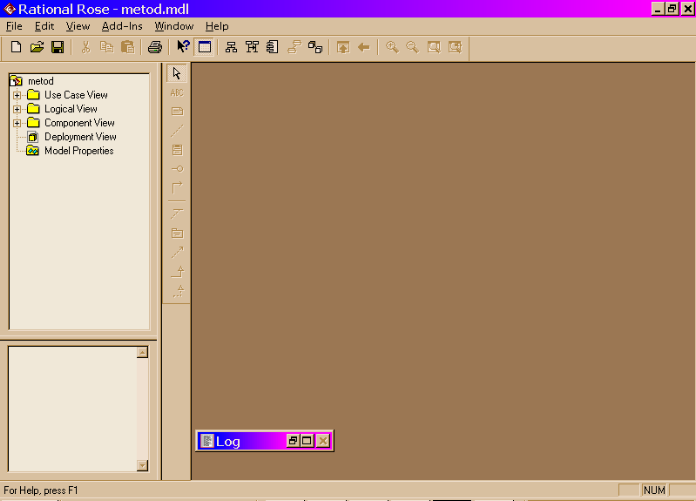
Task: Click the Copy icon in toolbar
Action: coord(107,47)
